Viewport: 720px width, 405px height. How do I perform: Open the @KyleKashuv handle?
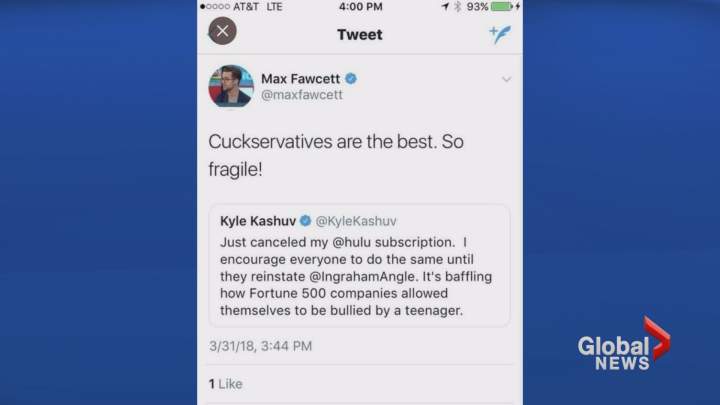pos(356,221)
